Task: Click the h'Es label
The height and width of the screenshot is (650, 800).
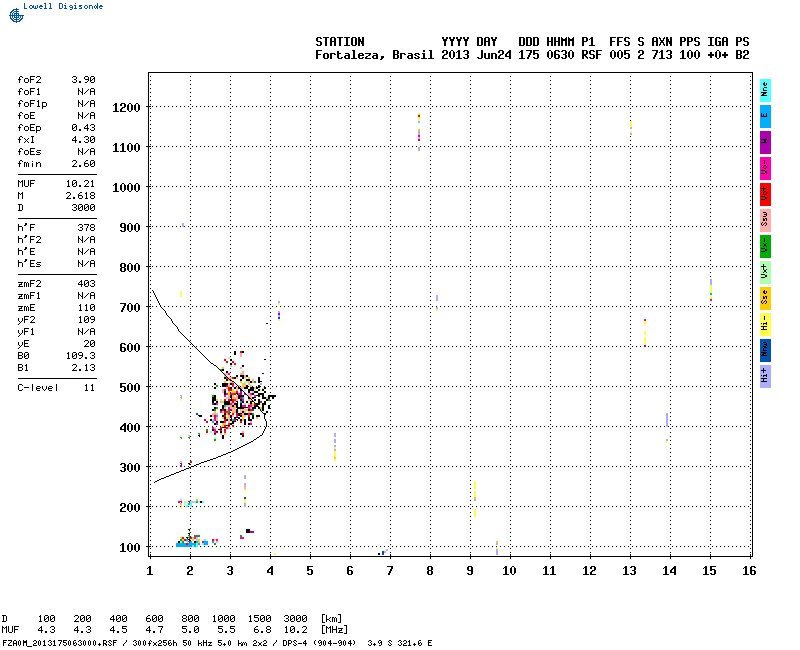Action: 29,264
